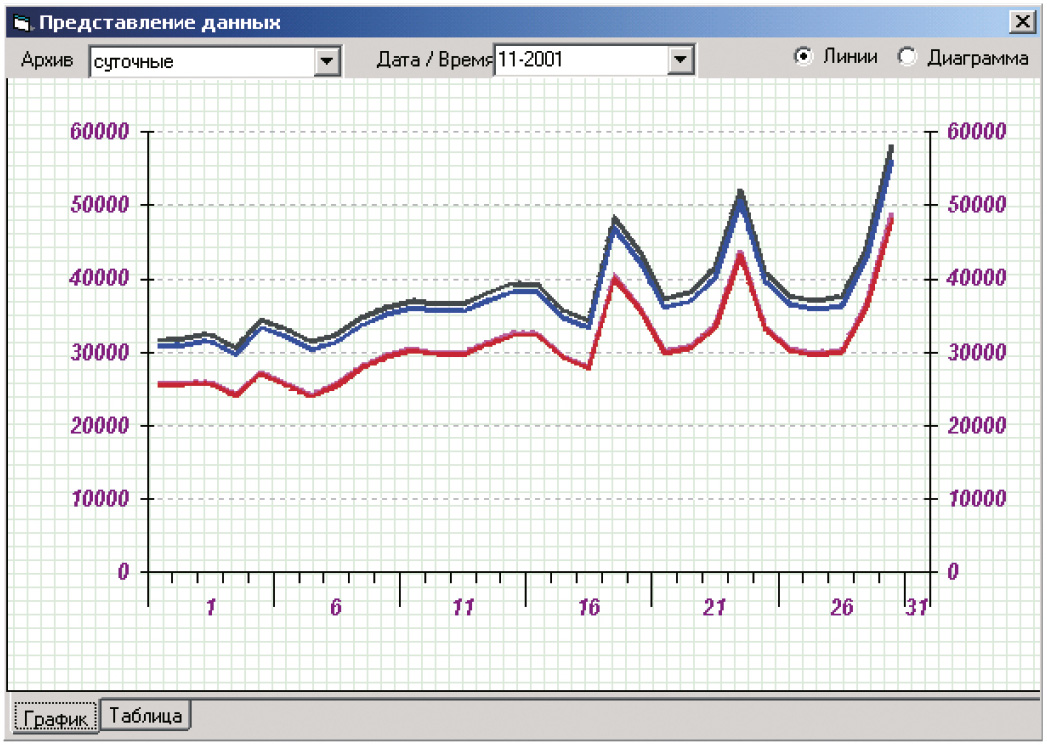Click the Архив label
Viewport: 1047px width, 745px height.
point(47,59)
